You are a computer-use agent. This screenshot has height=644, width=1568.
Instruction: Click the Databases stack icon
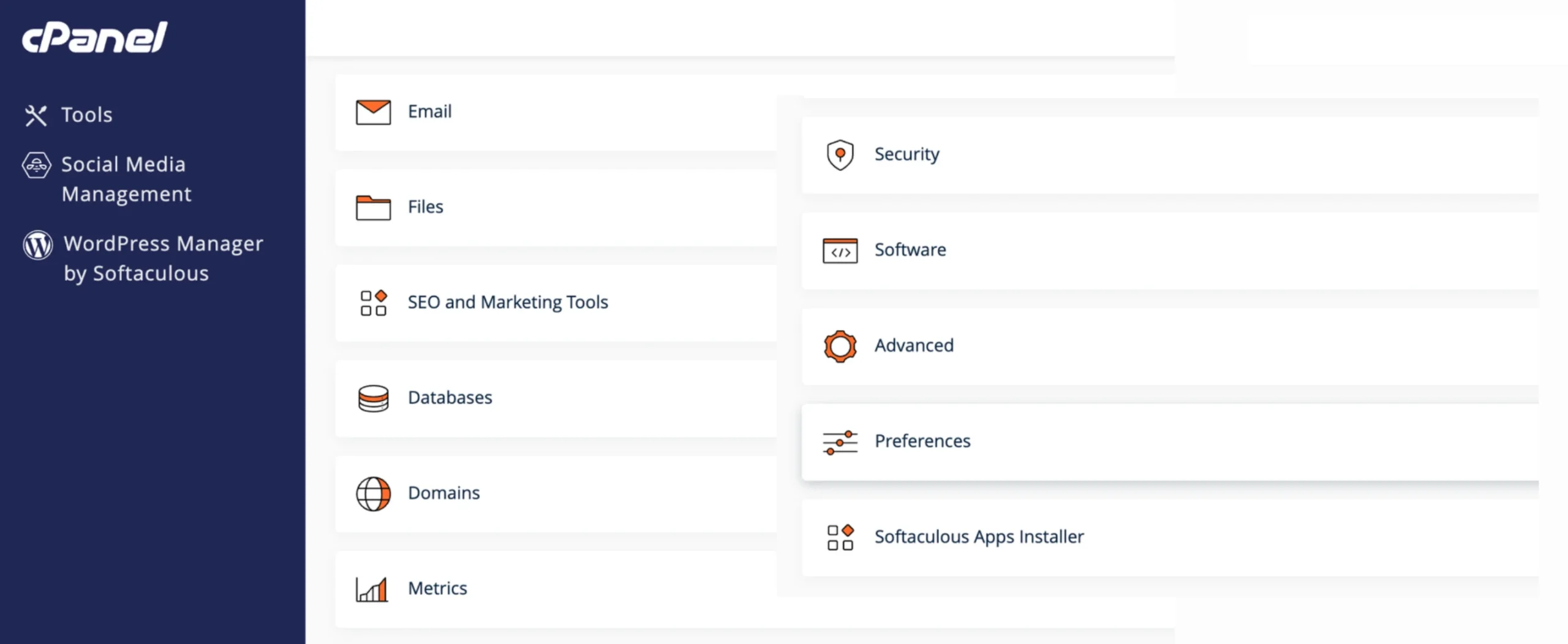373,398
